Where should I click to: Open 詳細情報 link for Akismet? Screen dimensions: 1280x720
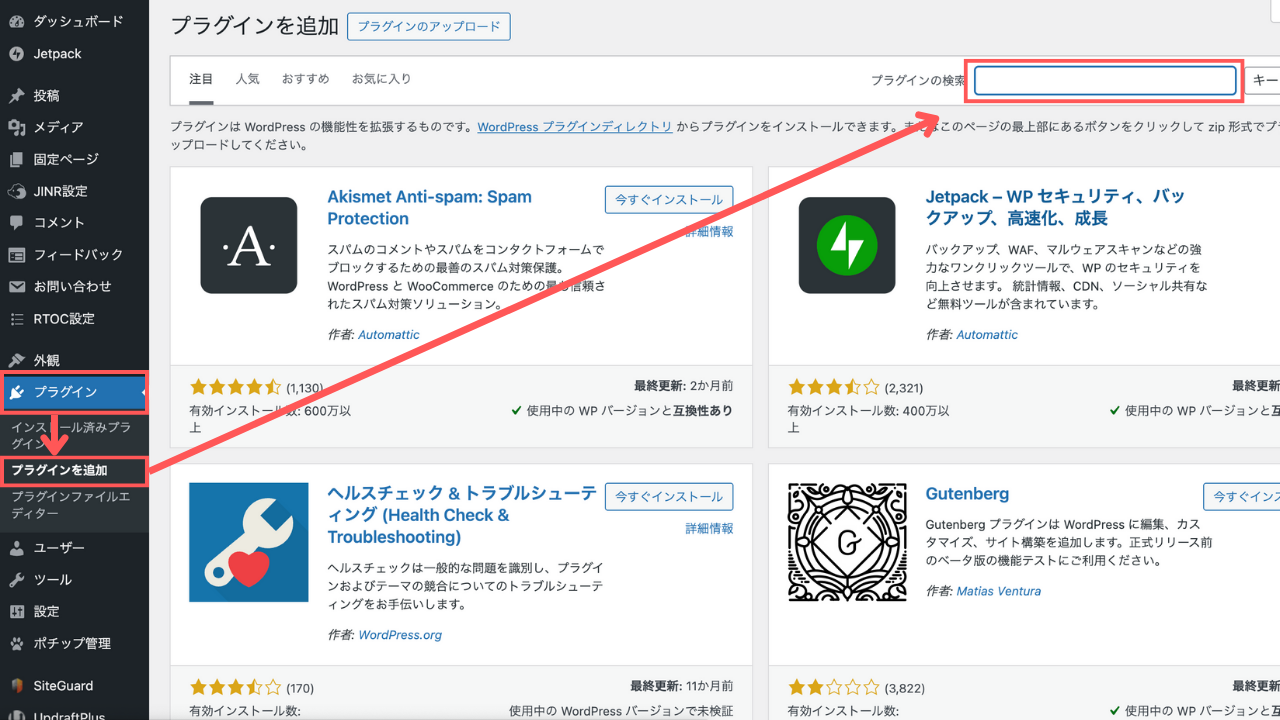coord(709,232)
